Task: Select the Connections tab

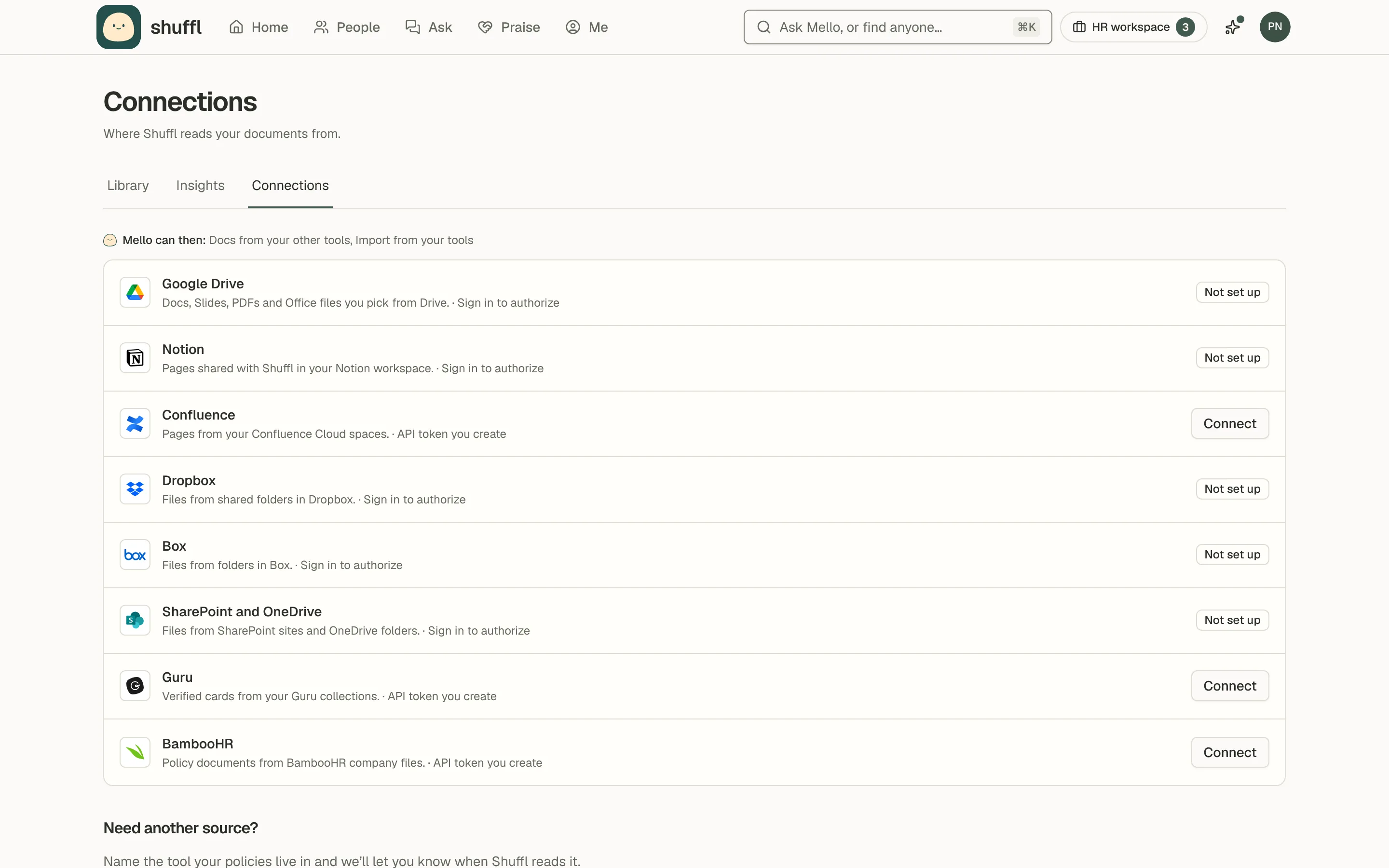Action: coord(290,186)
